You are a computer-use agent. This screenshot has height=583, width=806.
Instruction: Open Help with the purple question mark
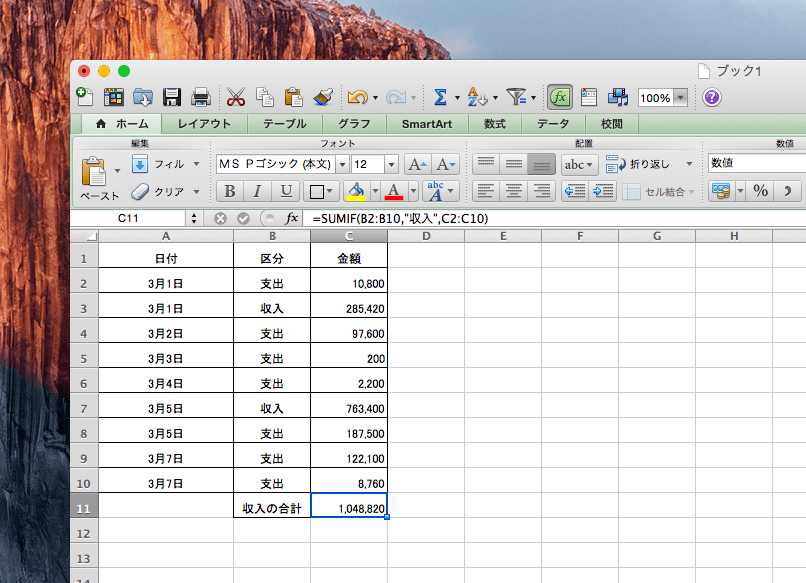[x=712, y=97]
